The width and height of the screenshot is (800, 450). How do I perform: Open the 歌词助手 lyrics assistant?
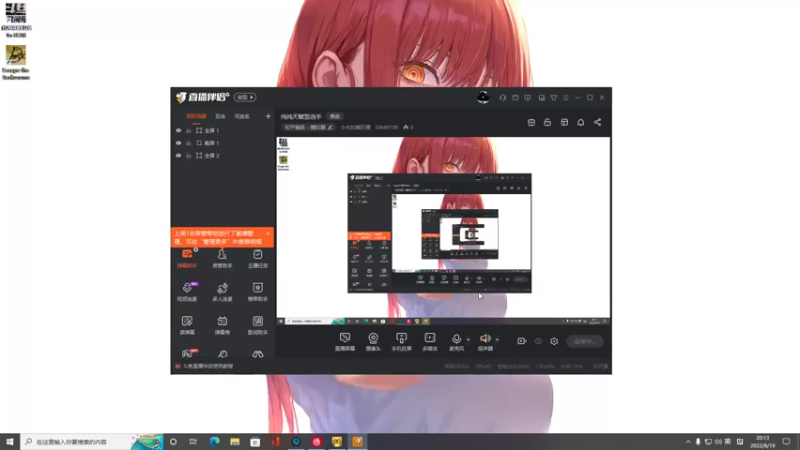(x=258, y=325)
